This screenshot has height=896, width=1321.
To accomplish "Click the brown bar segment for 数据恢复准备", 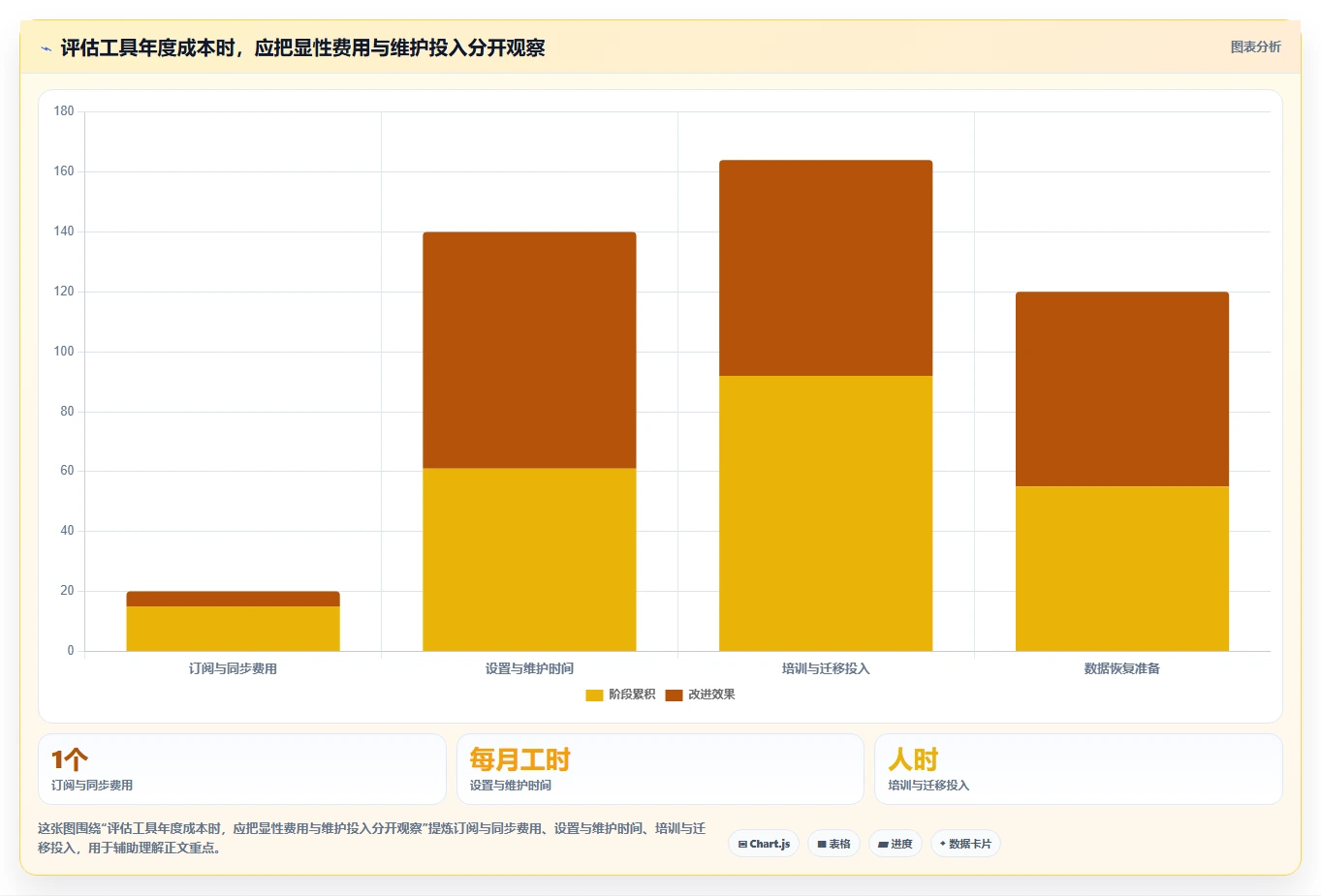I will tap(1122, 389).
